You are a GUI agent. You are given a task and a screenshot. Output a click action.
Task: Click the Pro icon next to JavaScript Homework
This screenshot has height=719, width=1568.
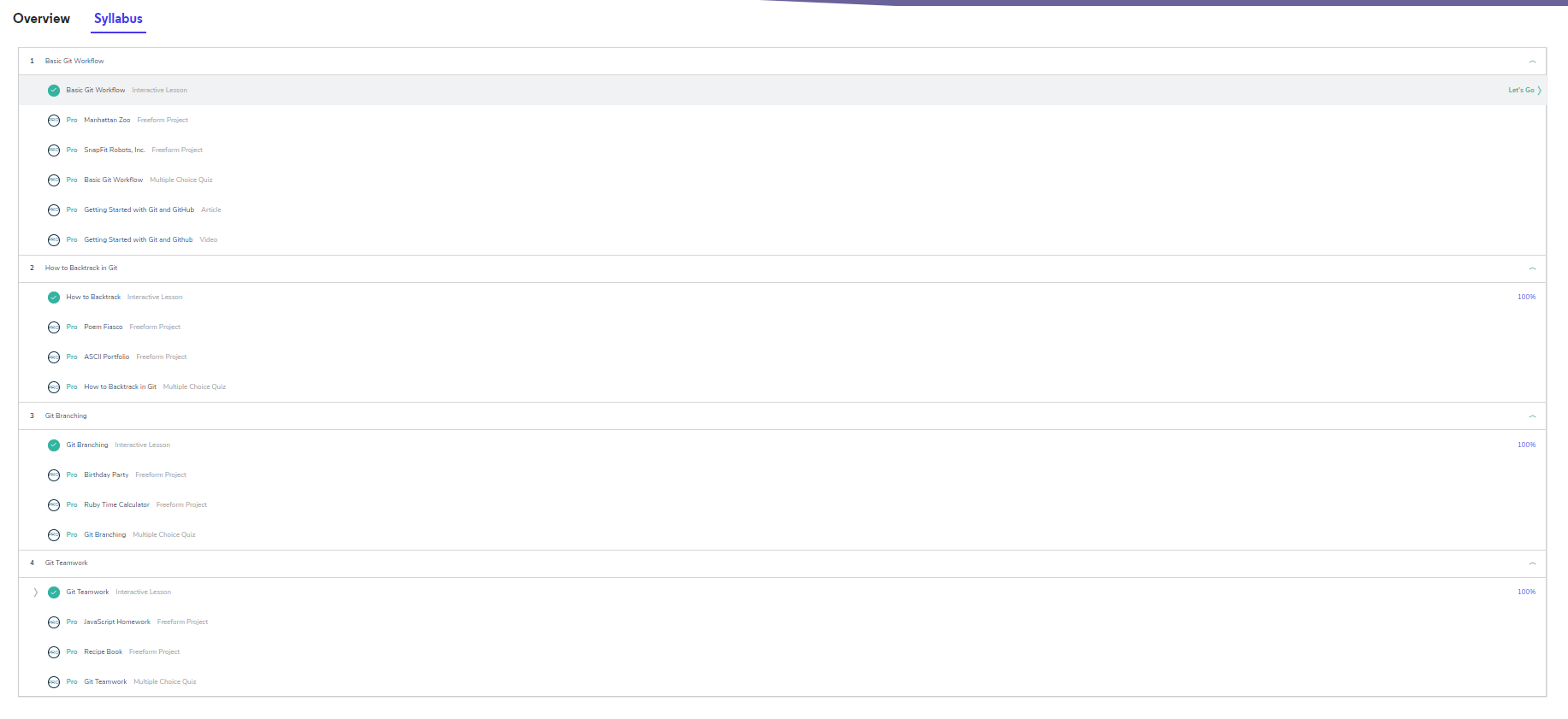point(54,622)
